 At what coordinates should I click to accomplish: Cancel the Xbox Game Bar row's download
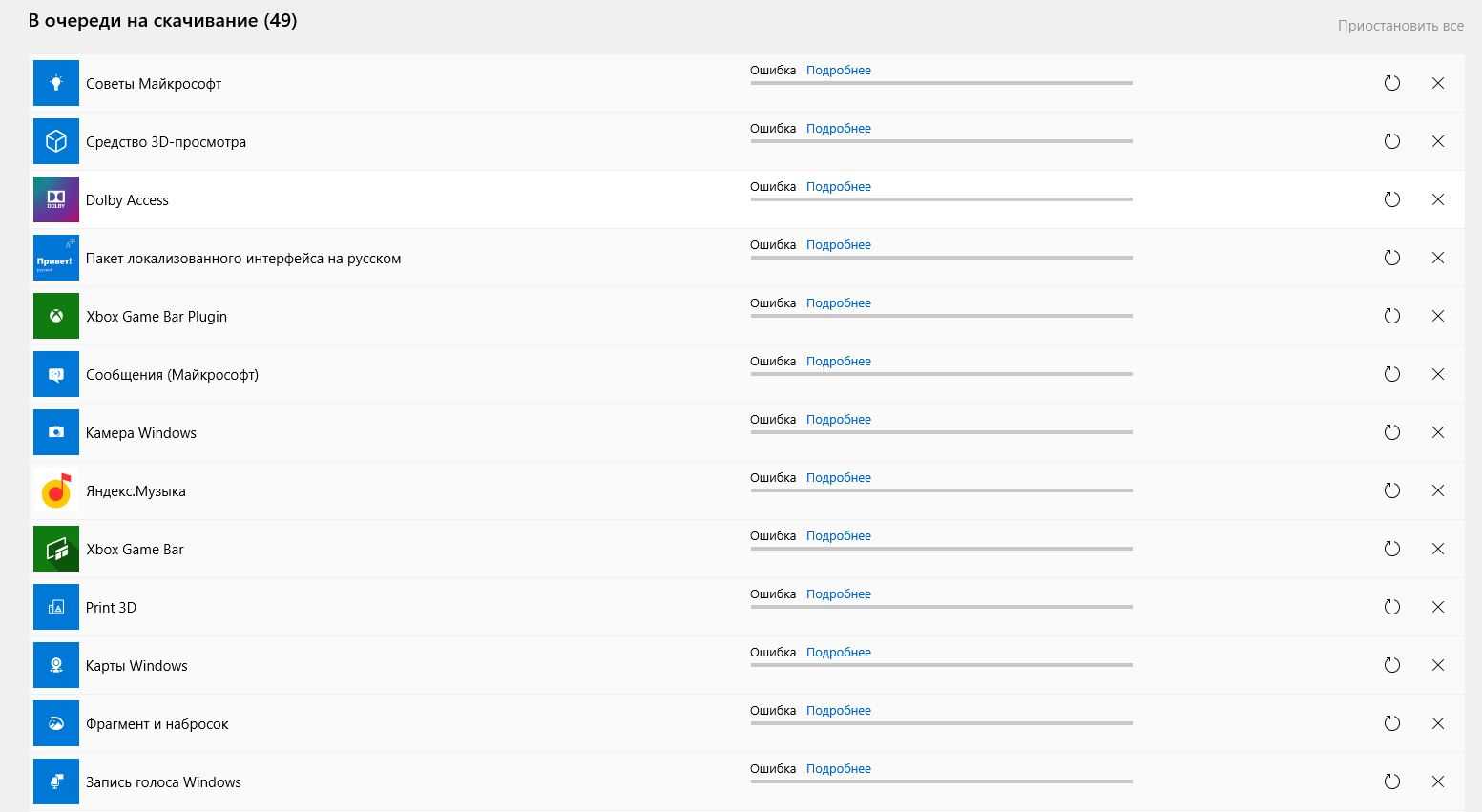(1438, 549)
